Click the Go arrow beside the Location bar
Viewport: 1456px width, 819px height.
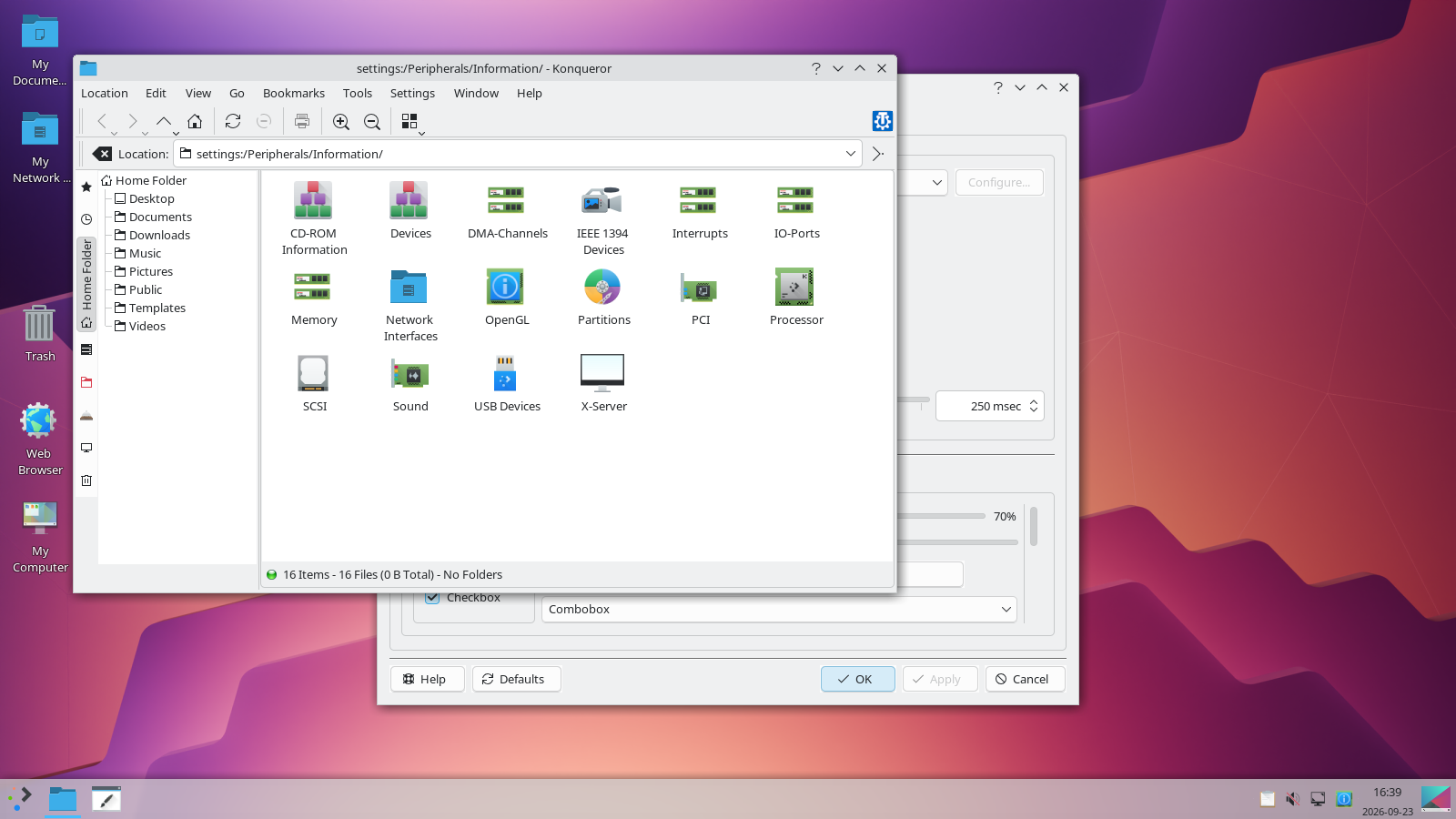(878, 154)
